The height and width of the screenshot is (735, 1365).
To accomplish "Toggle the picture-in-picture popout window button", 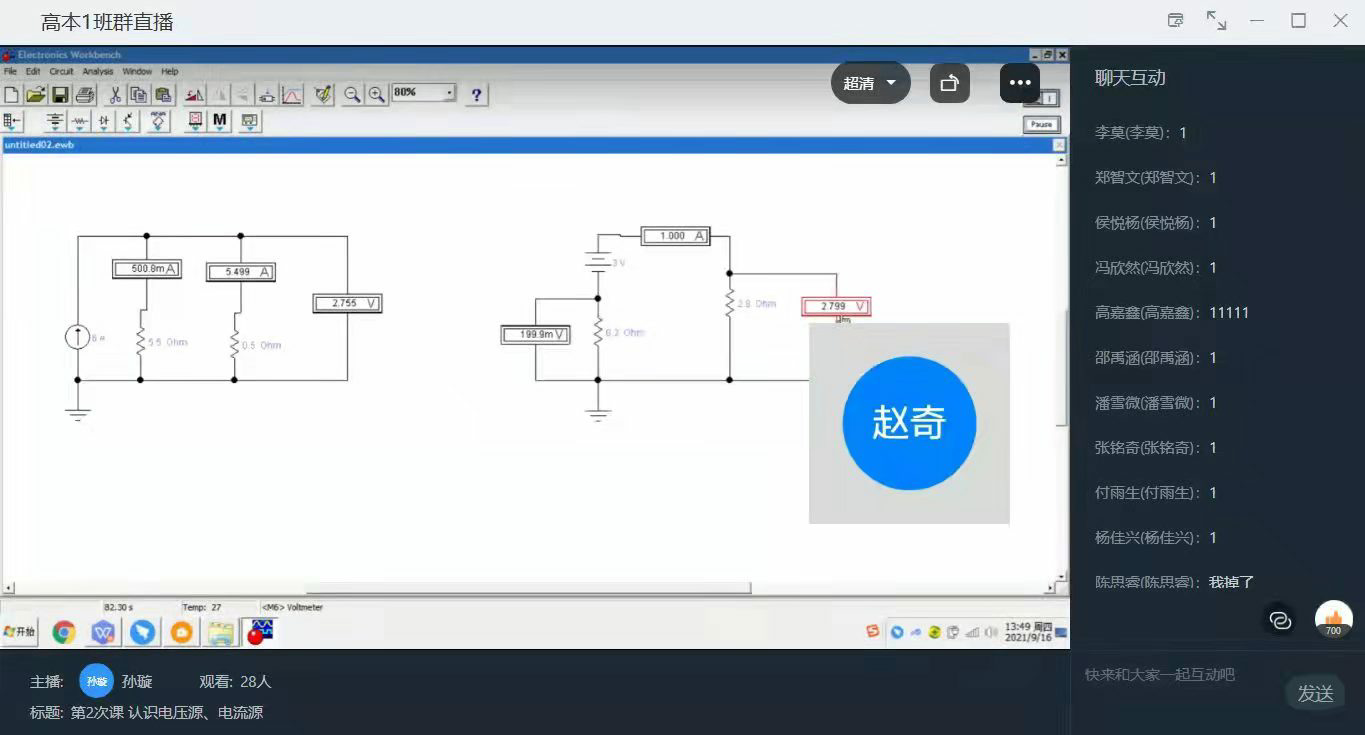I will coord(949,83).
